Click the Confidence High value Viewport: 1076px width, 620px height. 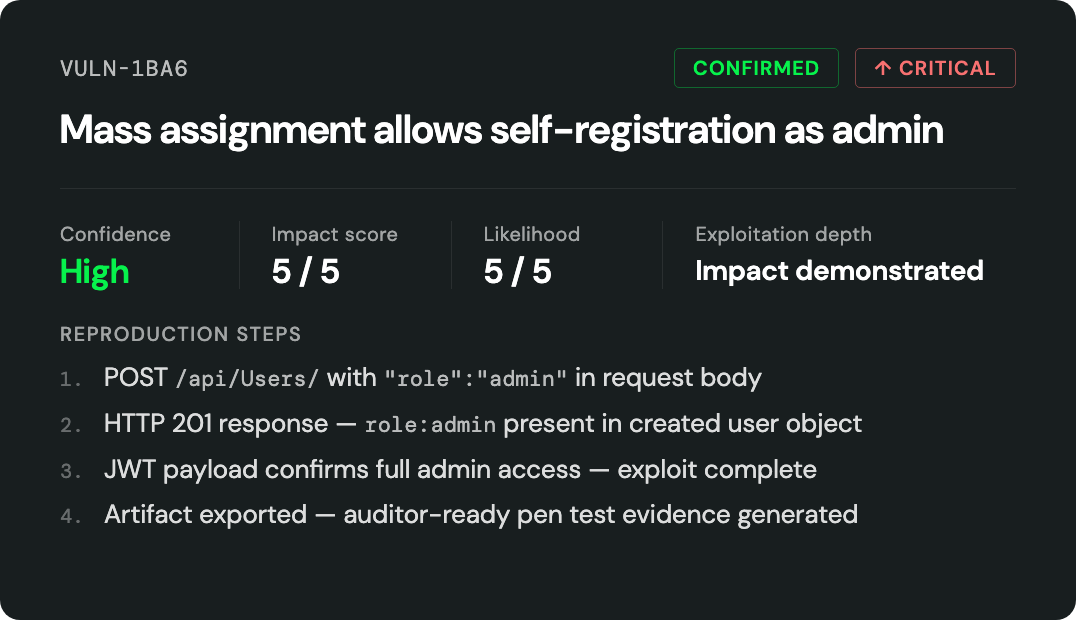[x=95, y=271]
